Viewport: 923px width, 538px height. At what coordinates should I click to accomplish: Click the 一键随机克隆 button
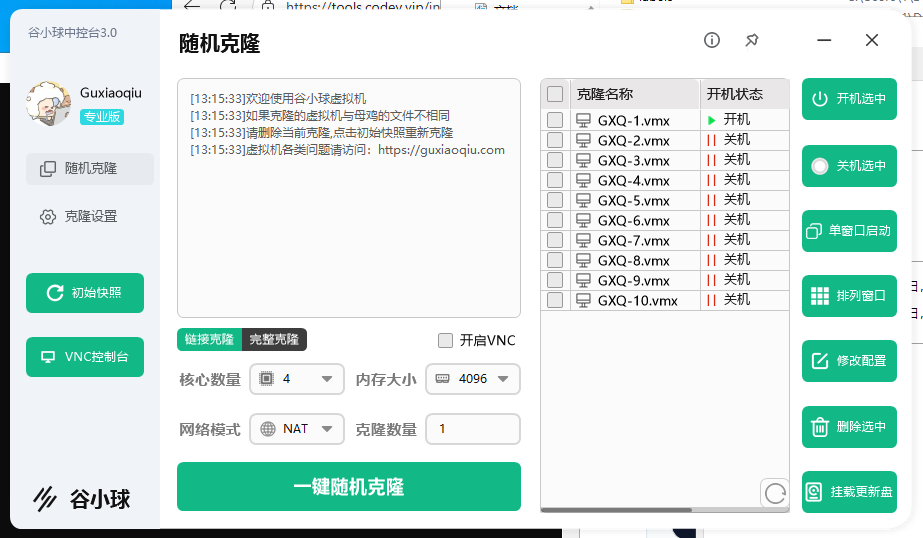349,487
